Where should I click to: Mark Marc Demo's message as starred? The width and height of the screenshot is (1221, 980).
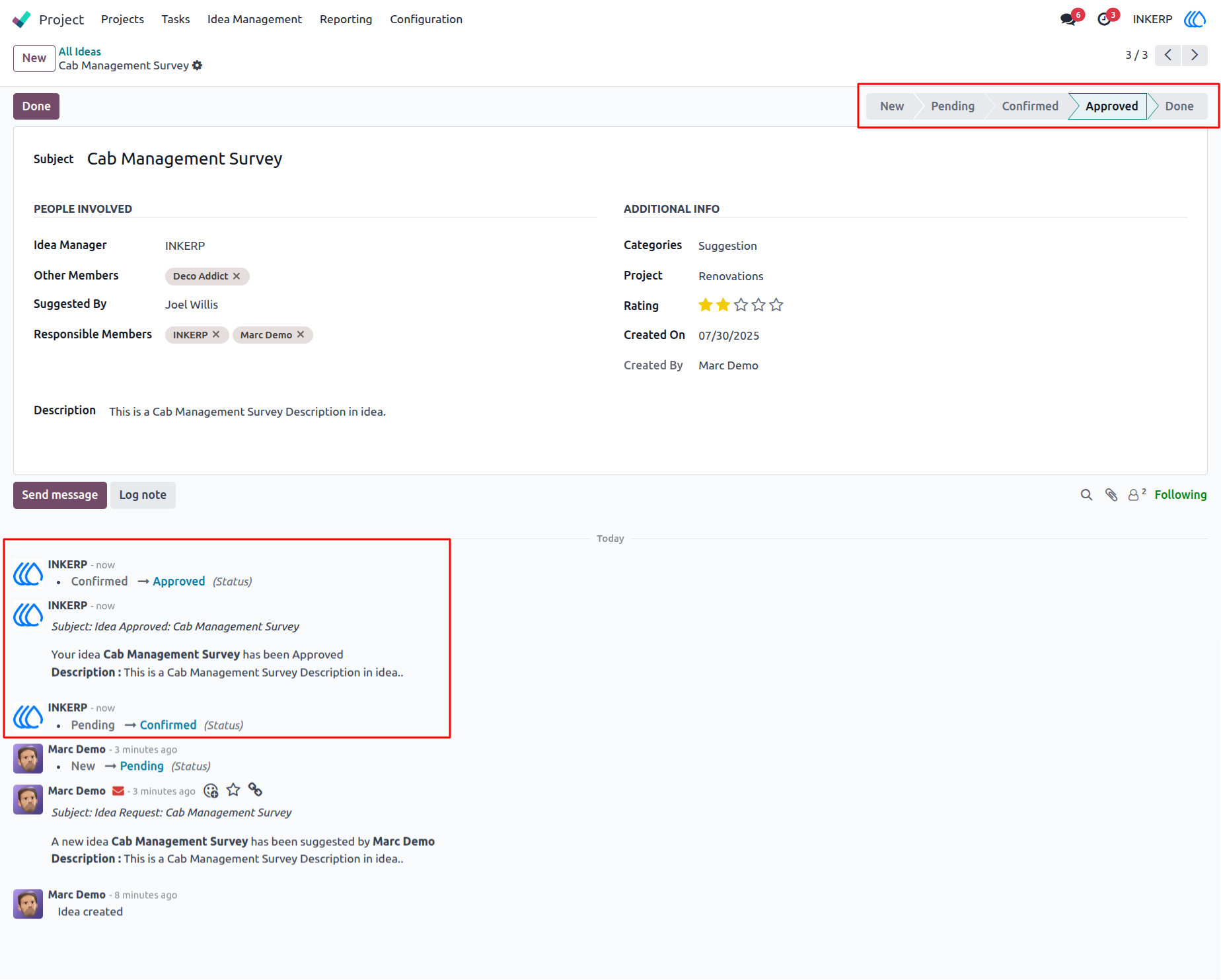tap(233, 790)
